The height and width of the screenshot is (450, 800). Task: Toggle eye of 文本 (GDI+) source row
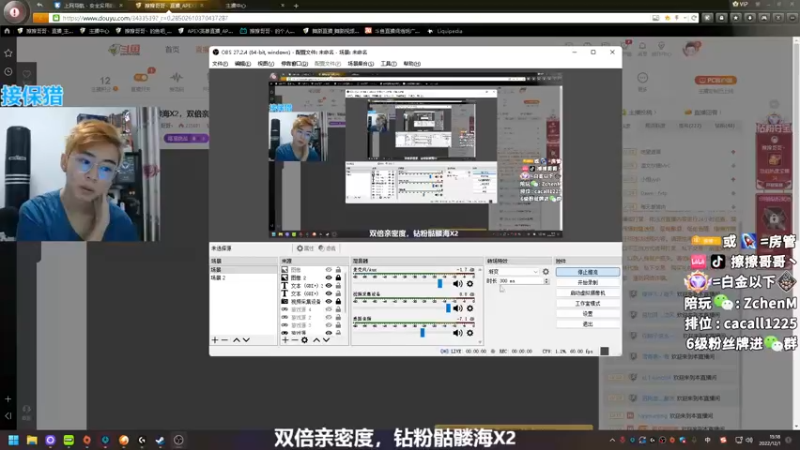329,293
